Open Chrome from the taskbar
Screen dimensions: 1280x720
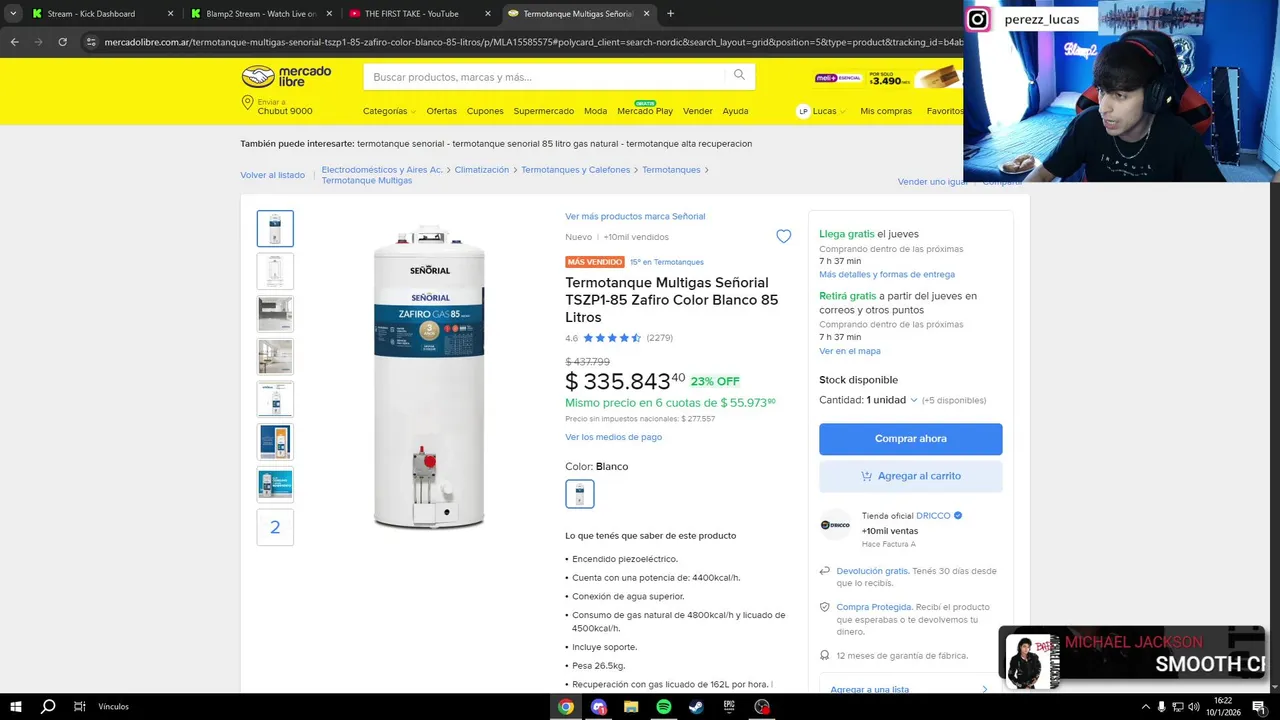pos(566,706)
